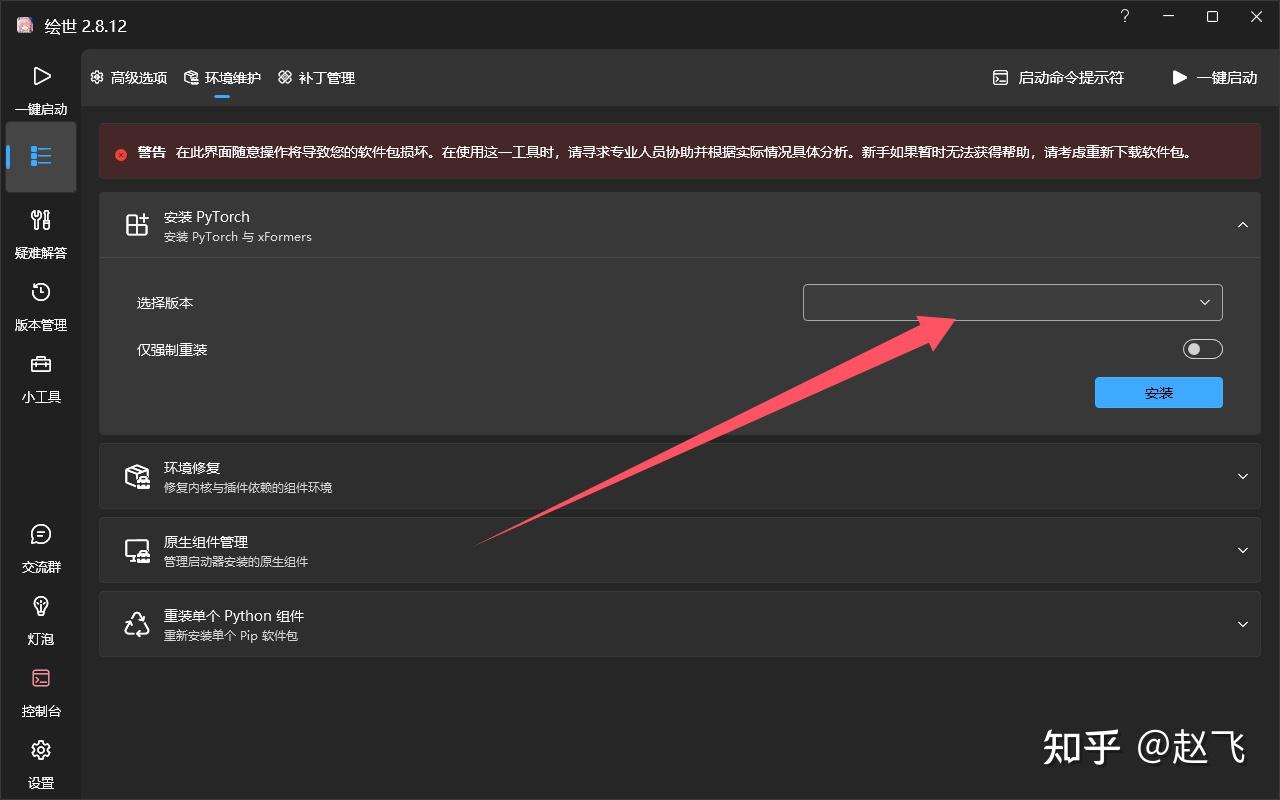Switch to the 补丁管理 tab
Viewport: 1280px width, 800px height.
point(316,77)
